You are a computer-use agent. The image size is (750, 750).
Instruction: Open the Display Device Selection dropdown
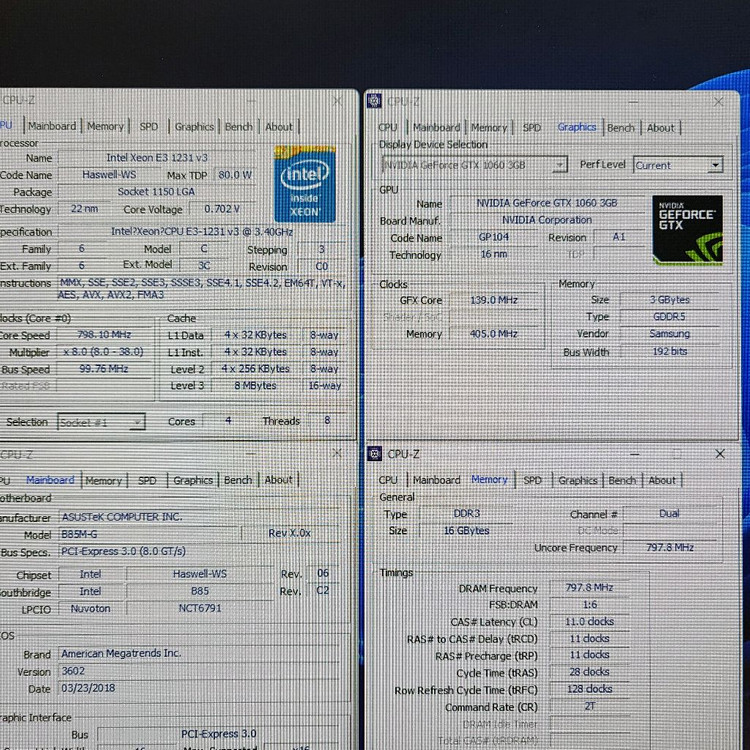[474, 165]
